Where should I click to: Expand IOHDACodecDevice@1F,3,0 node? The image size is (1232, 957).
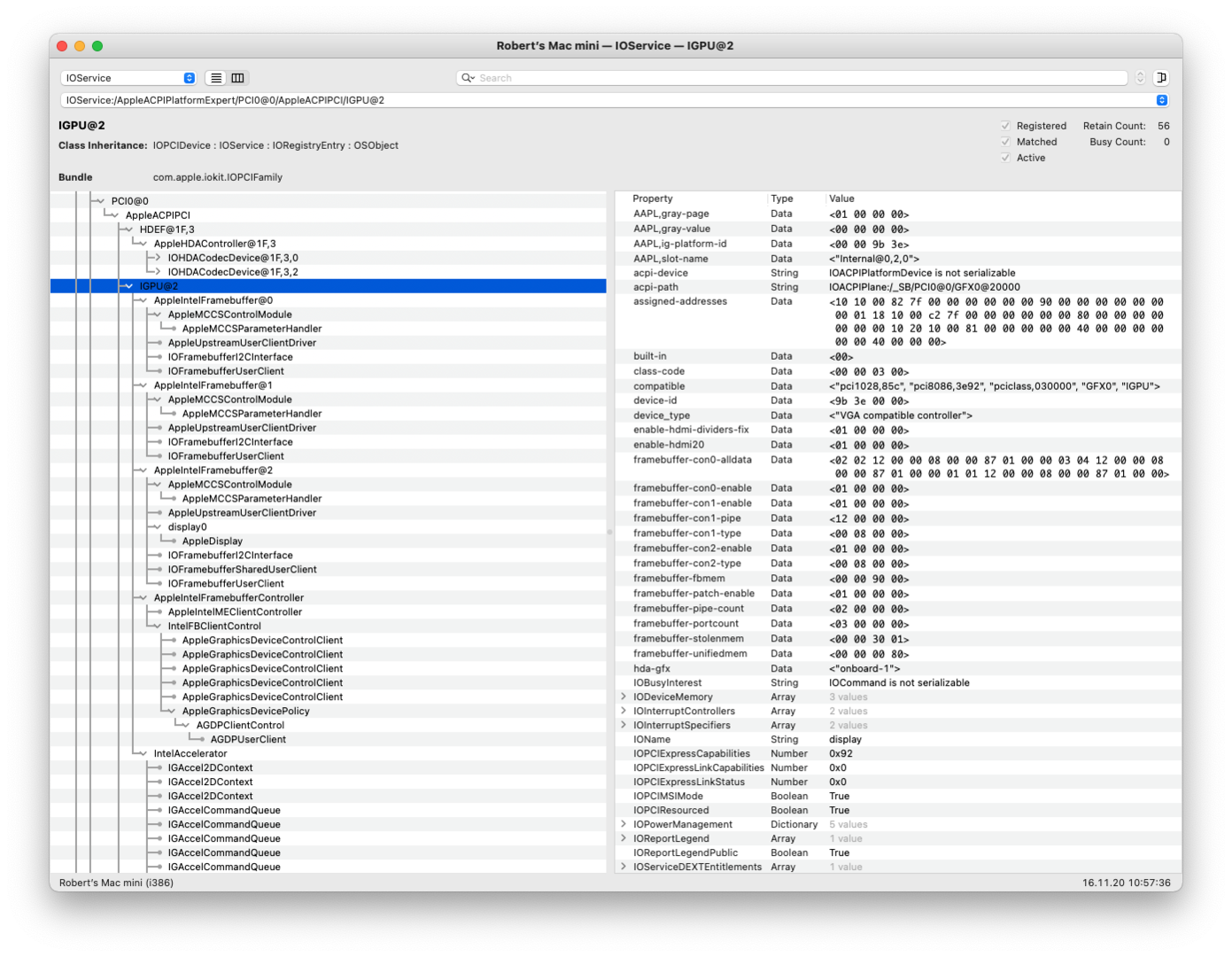tap(157, 258)
